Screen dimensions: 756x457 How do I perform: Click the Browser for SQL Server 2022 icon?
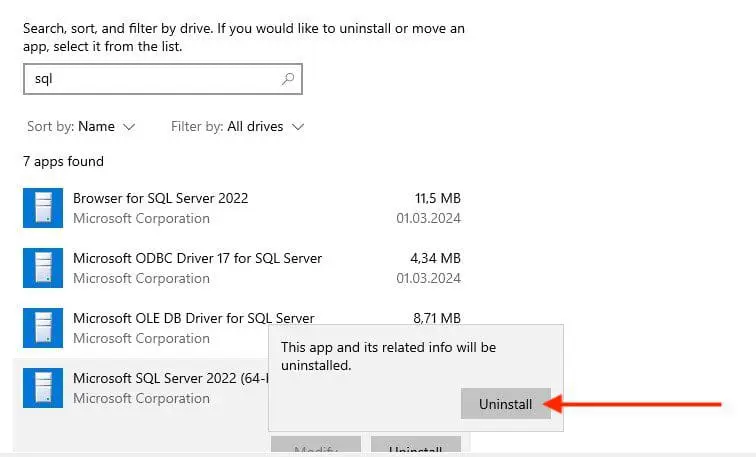coord(43,208)
